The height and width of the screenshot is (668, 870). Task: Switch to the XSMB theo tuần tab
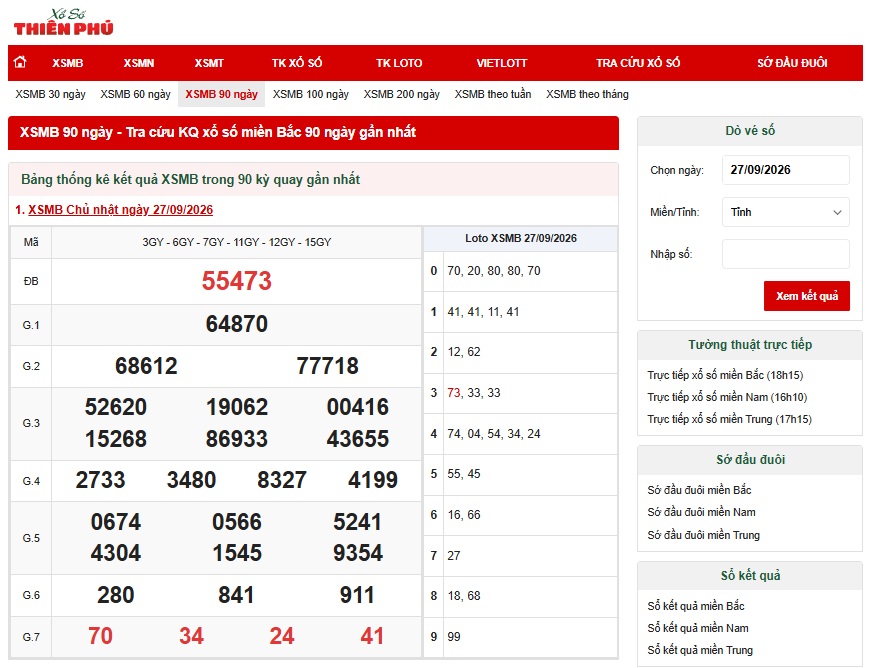[x=493, y=94]
